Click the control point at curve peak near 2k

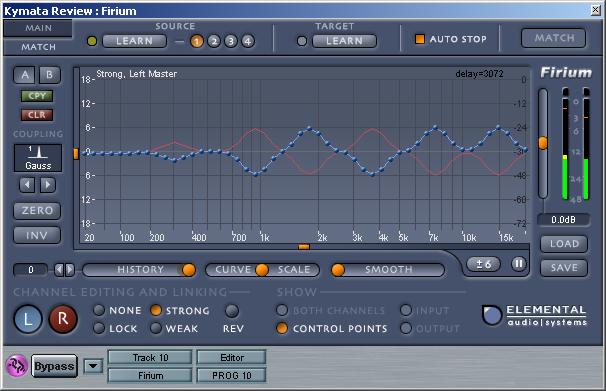309,128
